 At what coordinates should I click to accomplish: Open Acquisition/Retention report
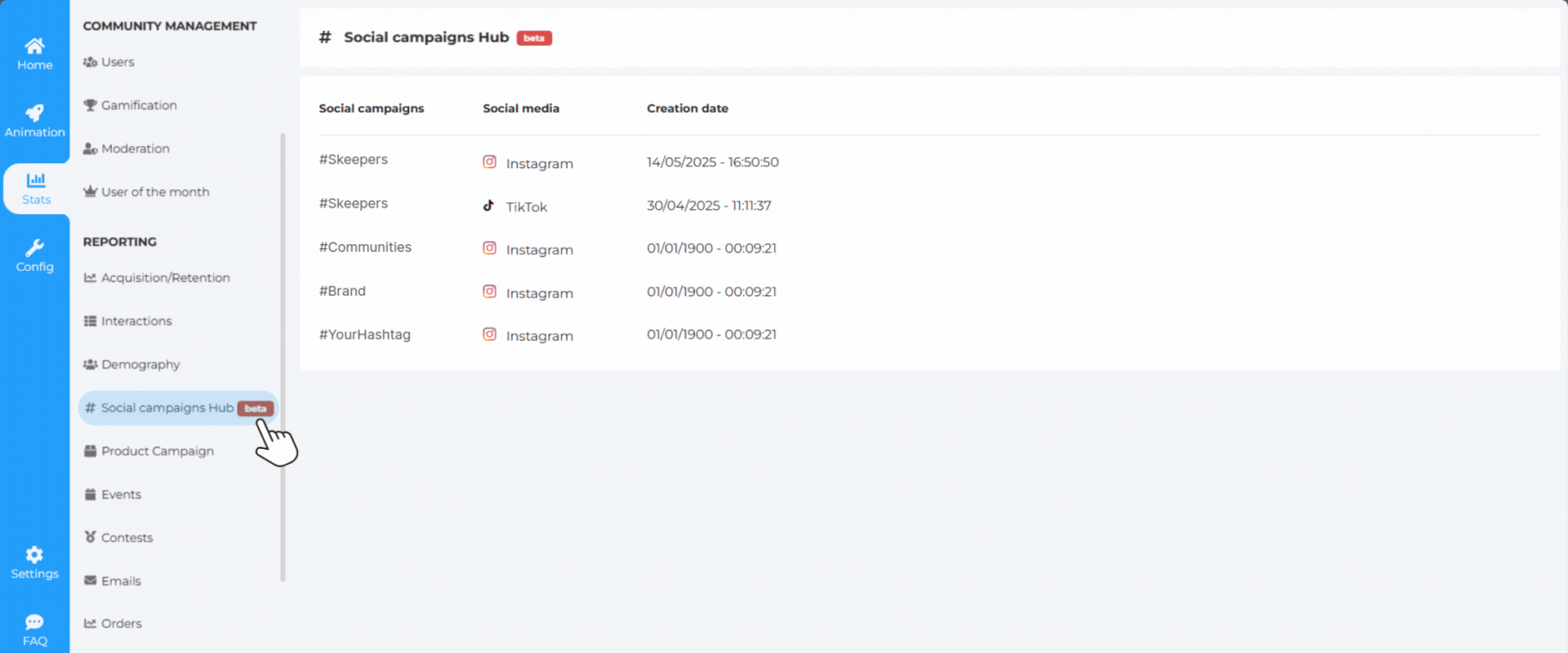coord(165,278)
